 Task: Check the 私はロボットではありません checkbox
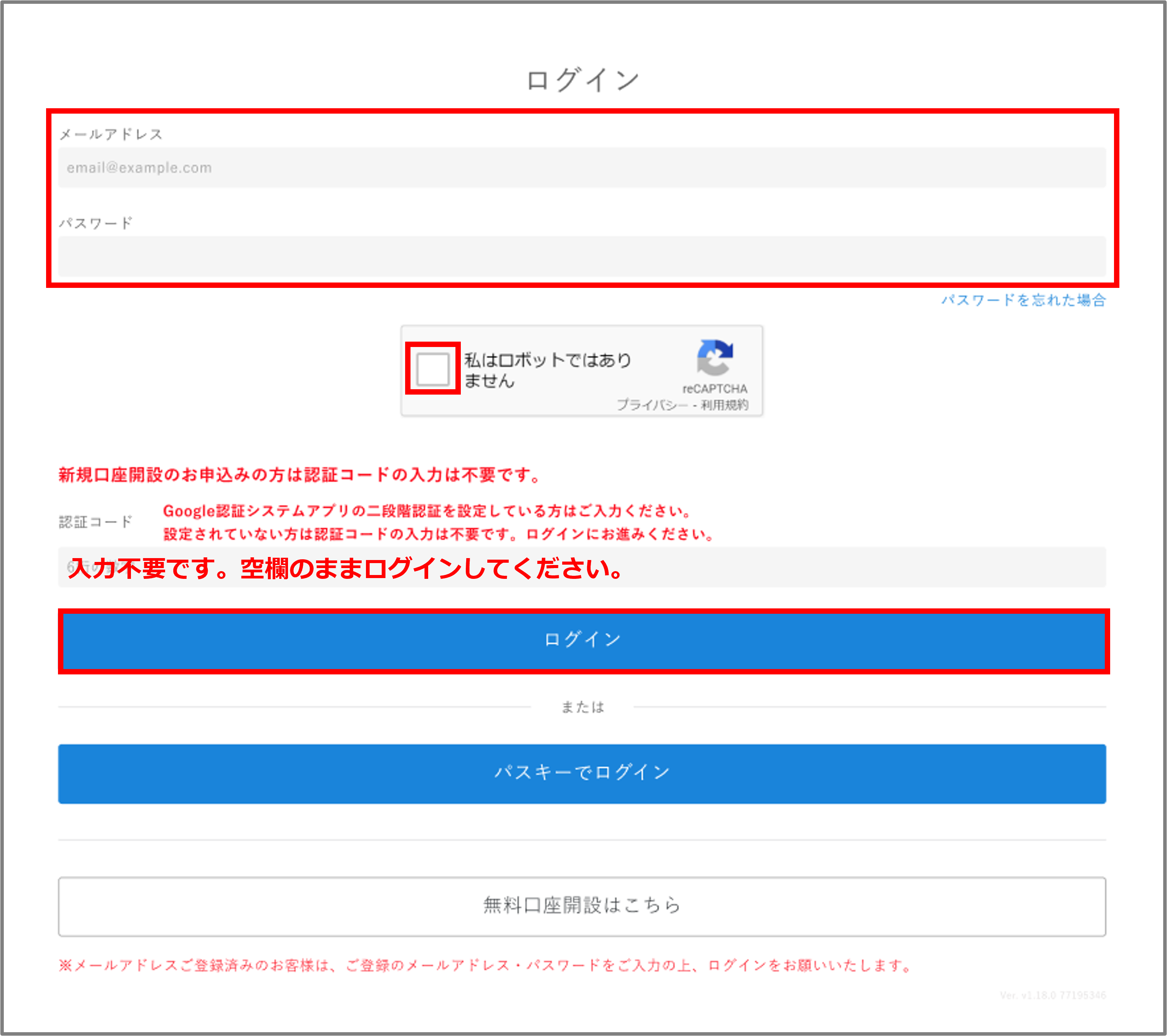click(432, 369)
